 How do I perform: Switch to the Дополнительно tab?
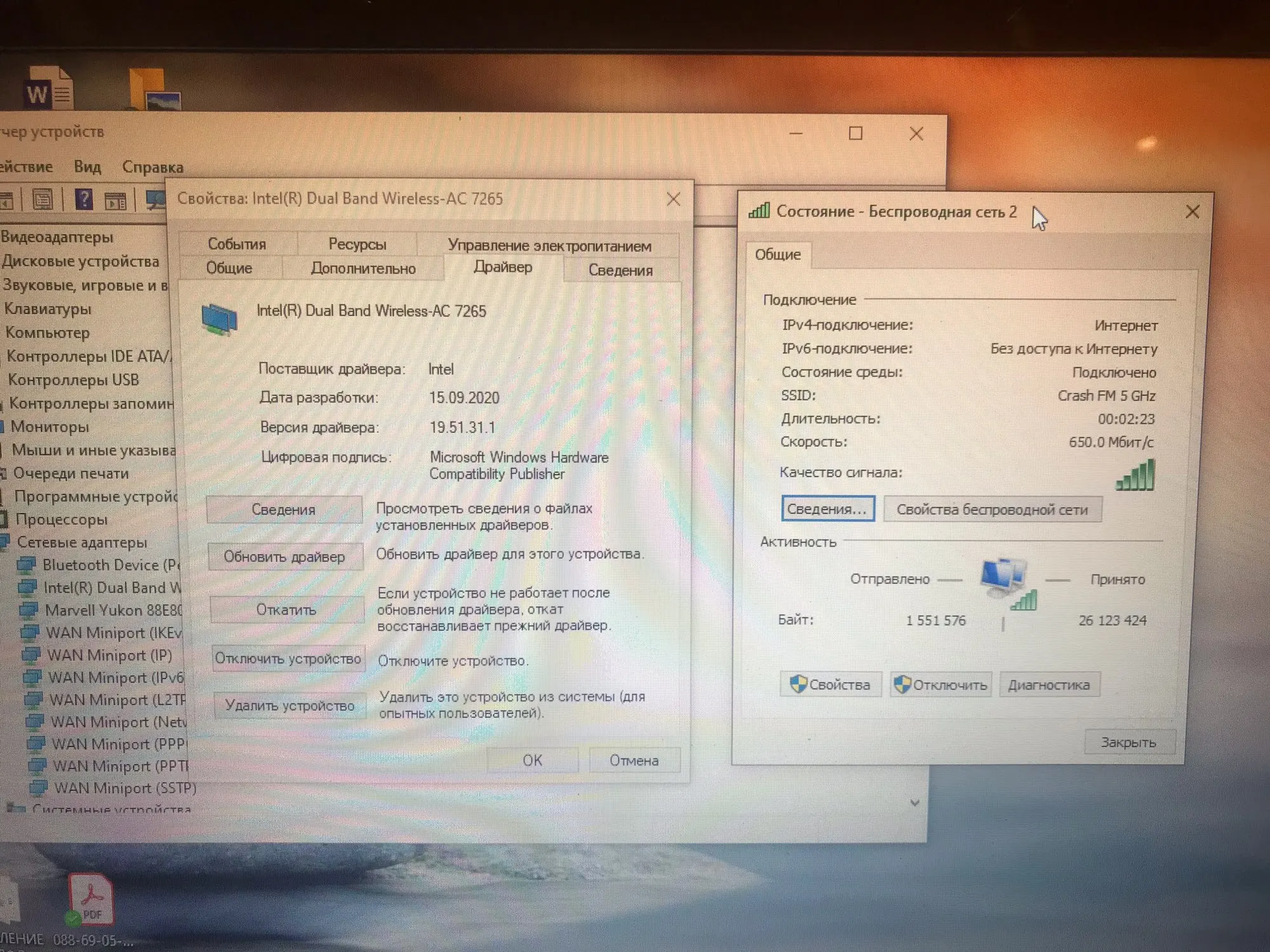click(363, 269)
